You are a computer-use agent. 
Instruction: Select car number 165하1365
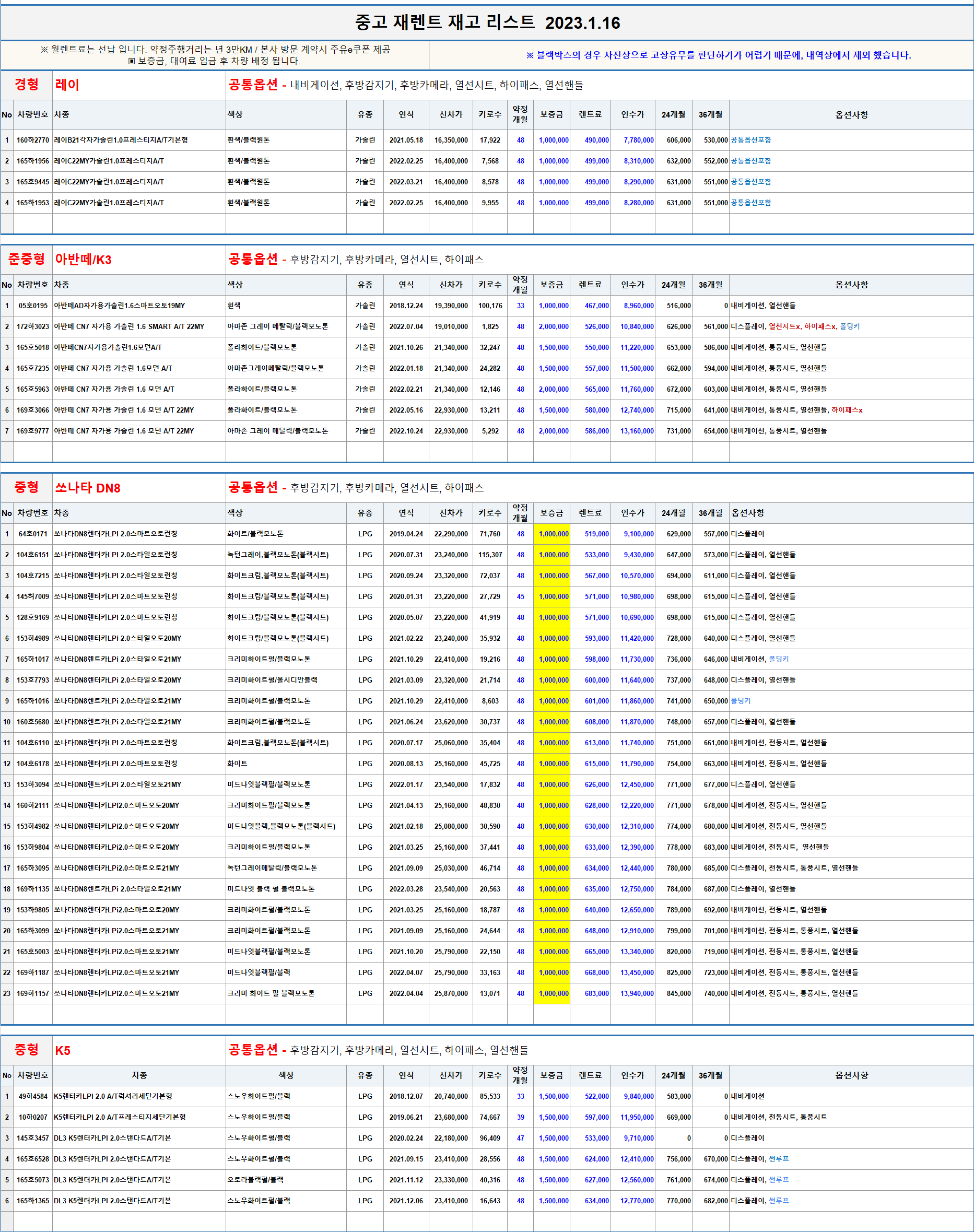tap(32, 1201)
